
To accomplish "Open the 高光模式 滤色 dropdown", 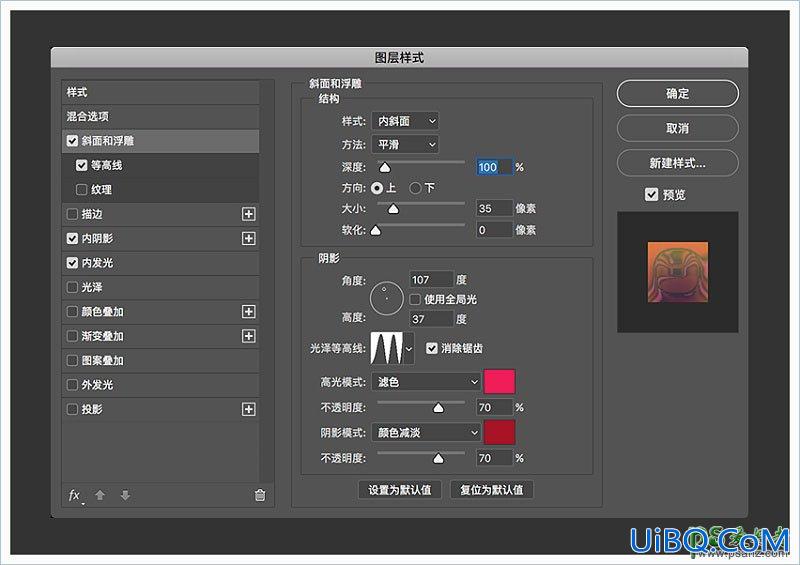I will (x=427, y=382).
